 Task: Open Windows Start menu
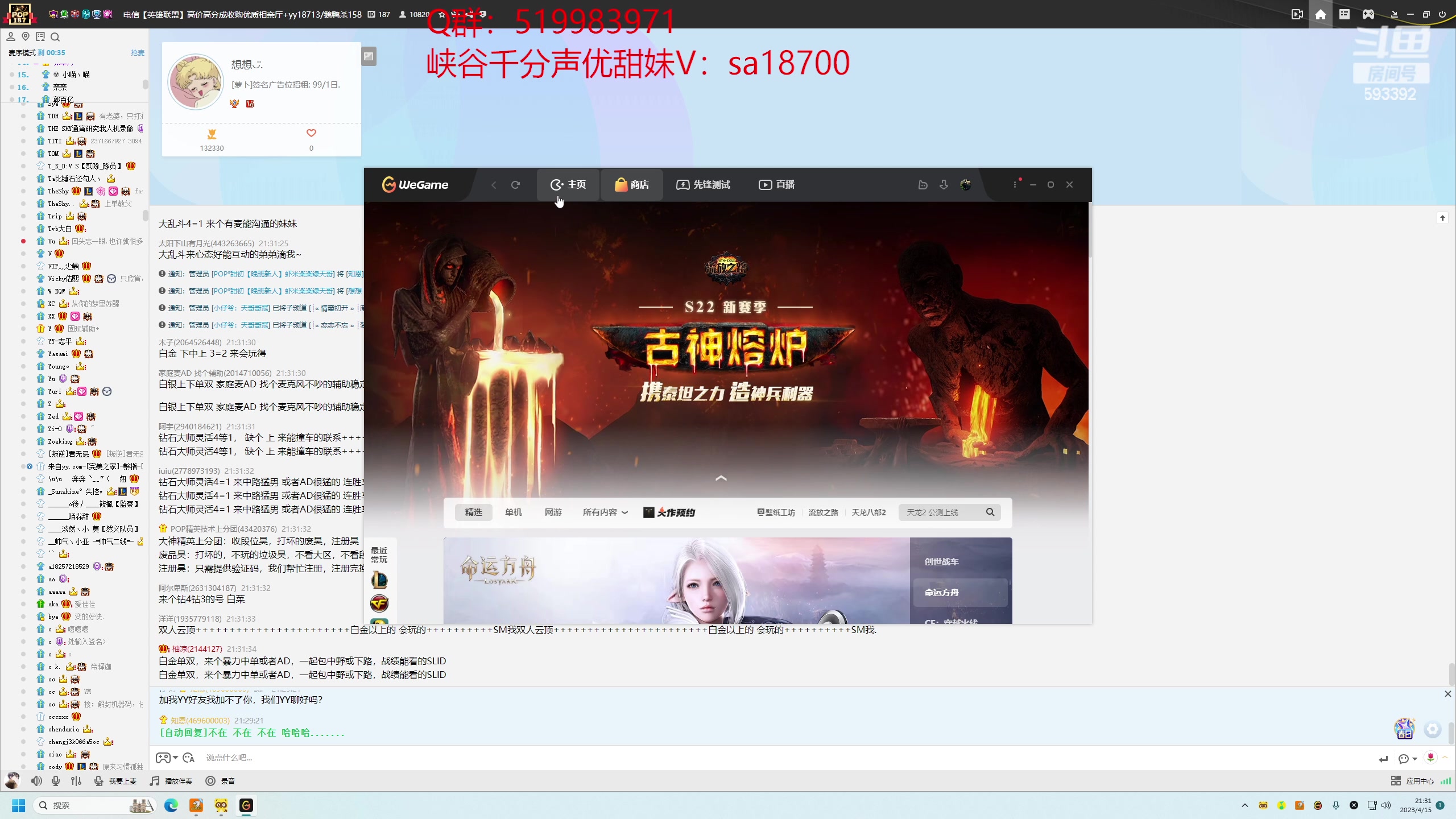pos(18,805)
